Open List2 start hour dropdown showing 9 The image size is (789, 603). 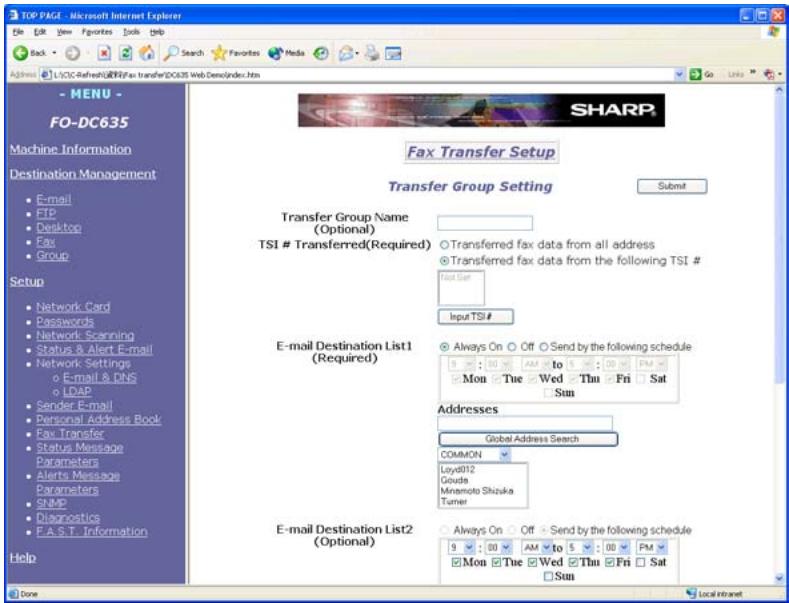(x=461, y=547)
